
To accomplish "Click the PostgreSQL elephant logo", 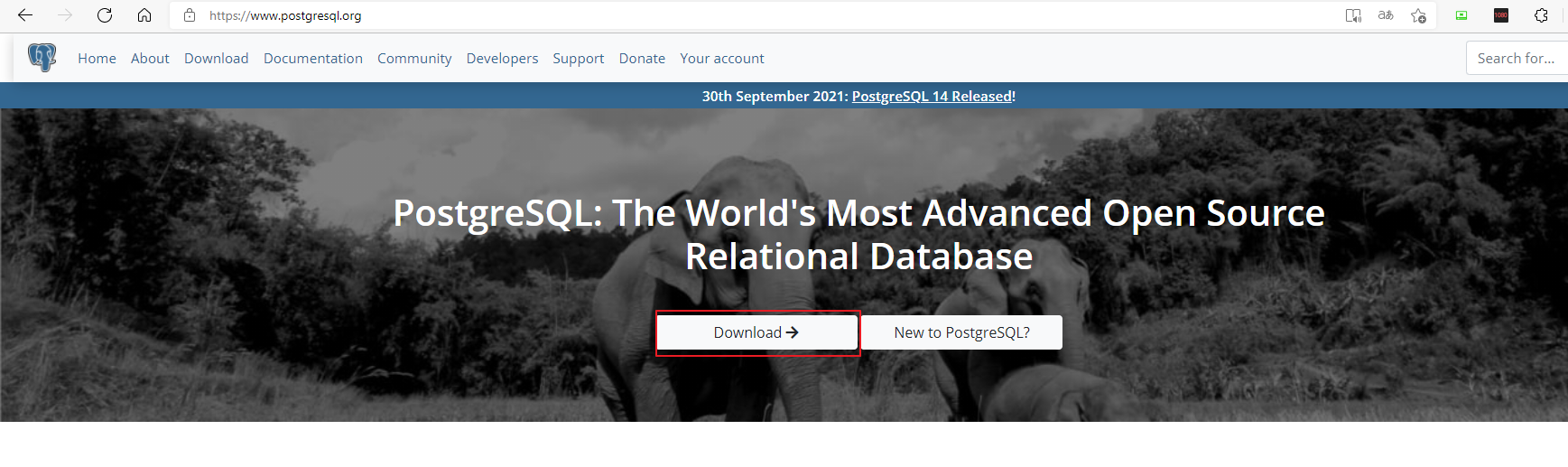I will point(42,57).
